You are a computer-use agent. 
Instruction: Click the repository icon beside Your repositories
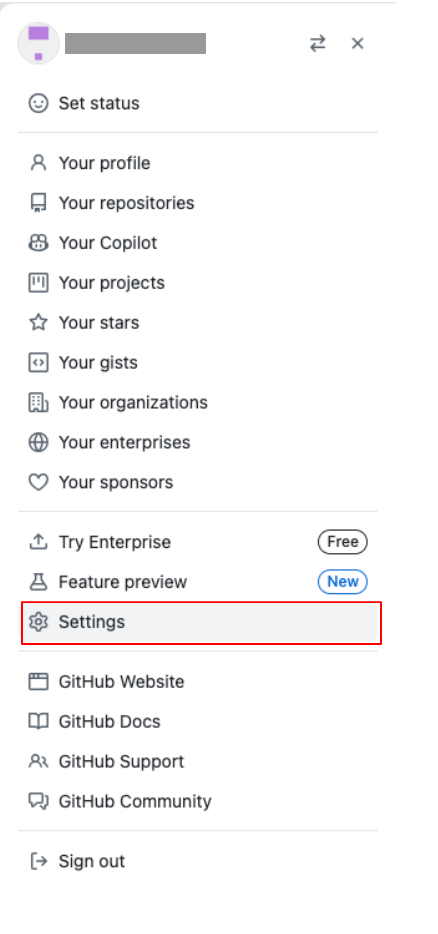tap(38, 203)
